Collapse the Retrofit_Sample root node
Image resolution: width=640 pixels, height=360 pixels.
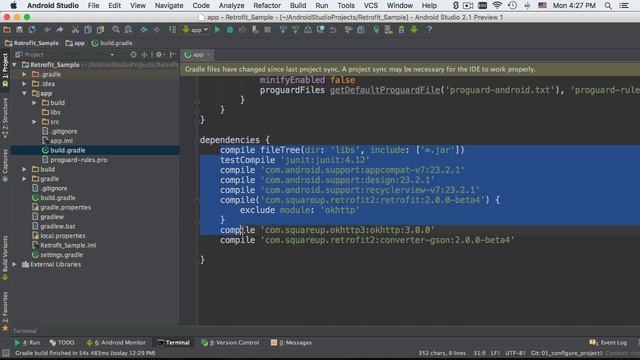[15, 65]
